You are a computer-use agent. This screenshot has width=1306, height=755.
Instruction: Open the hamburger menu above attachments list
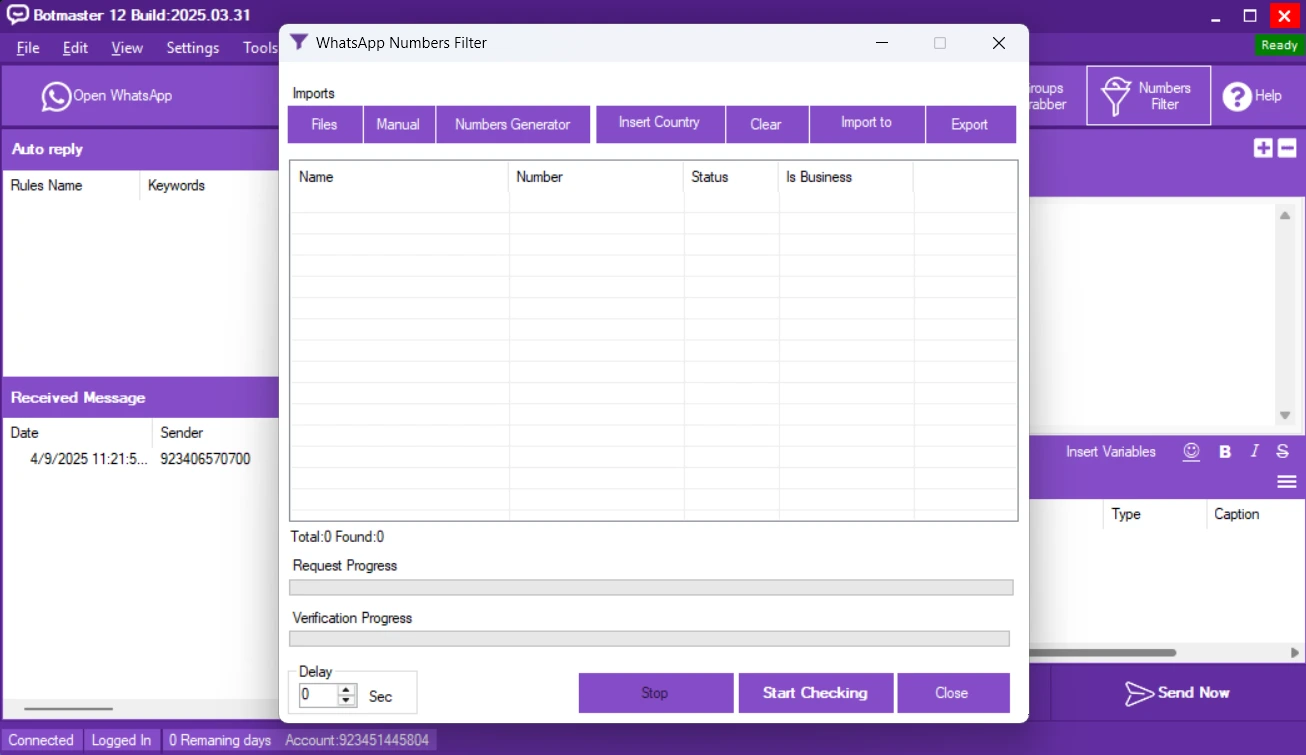(x=1287, y=482)
